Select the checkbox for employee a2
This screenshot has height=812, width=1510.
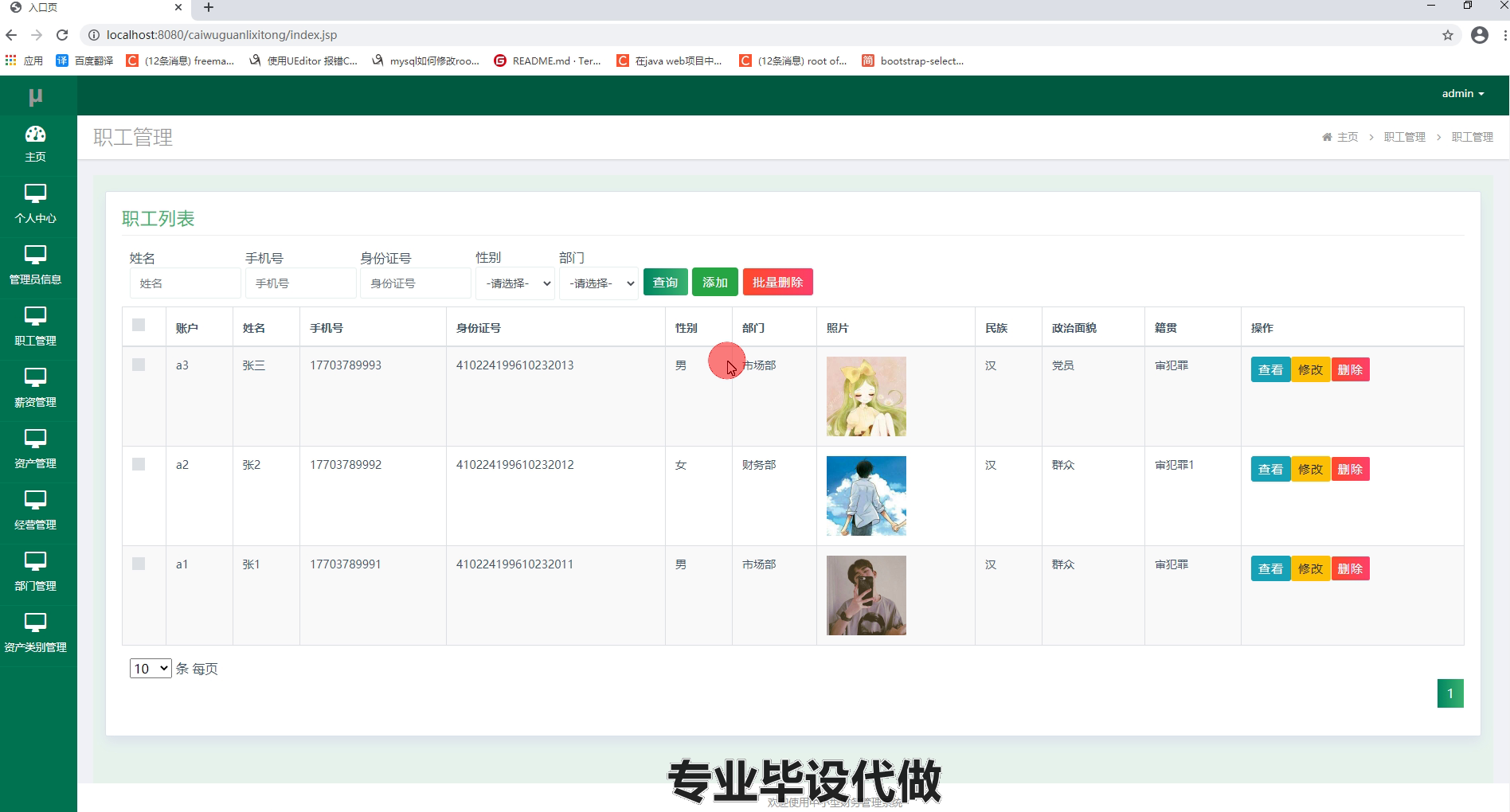(x=139, y=464)
